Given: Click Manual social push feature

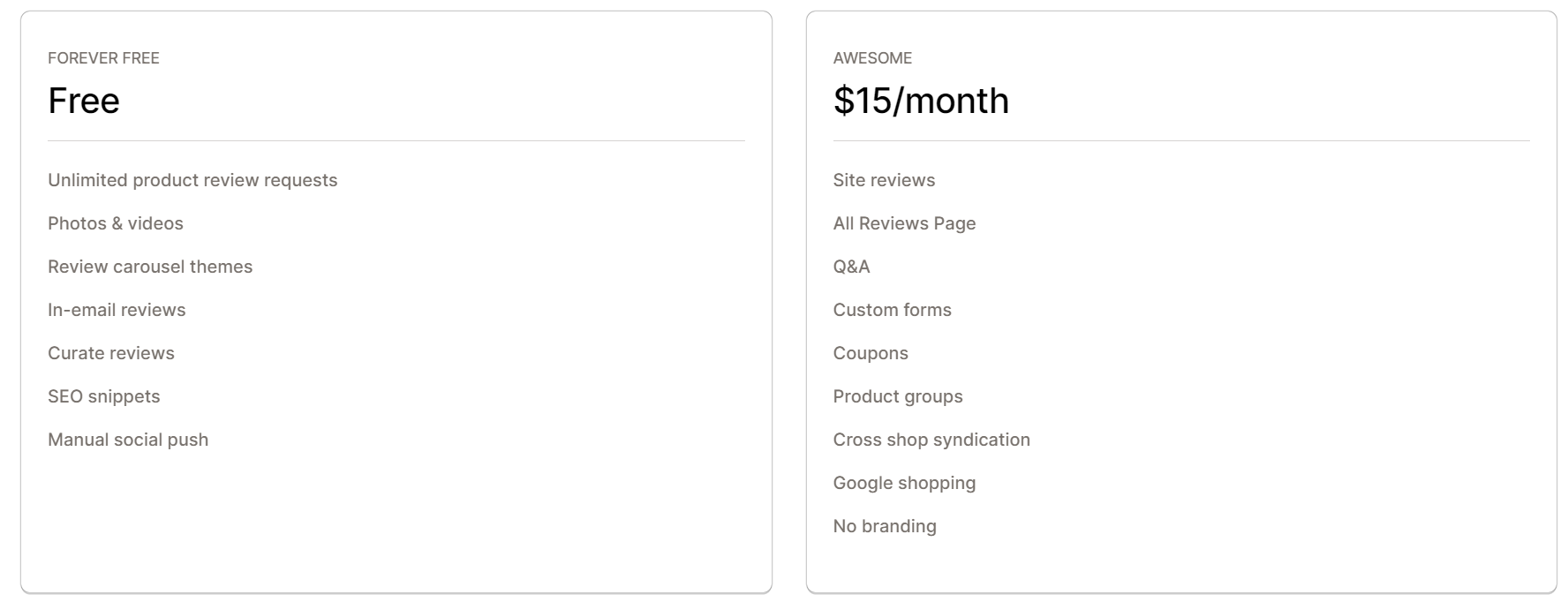Looking at the screenshot, I should click(x=128, y=440).
